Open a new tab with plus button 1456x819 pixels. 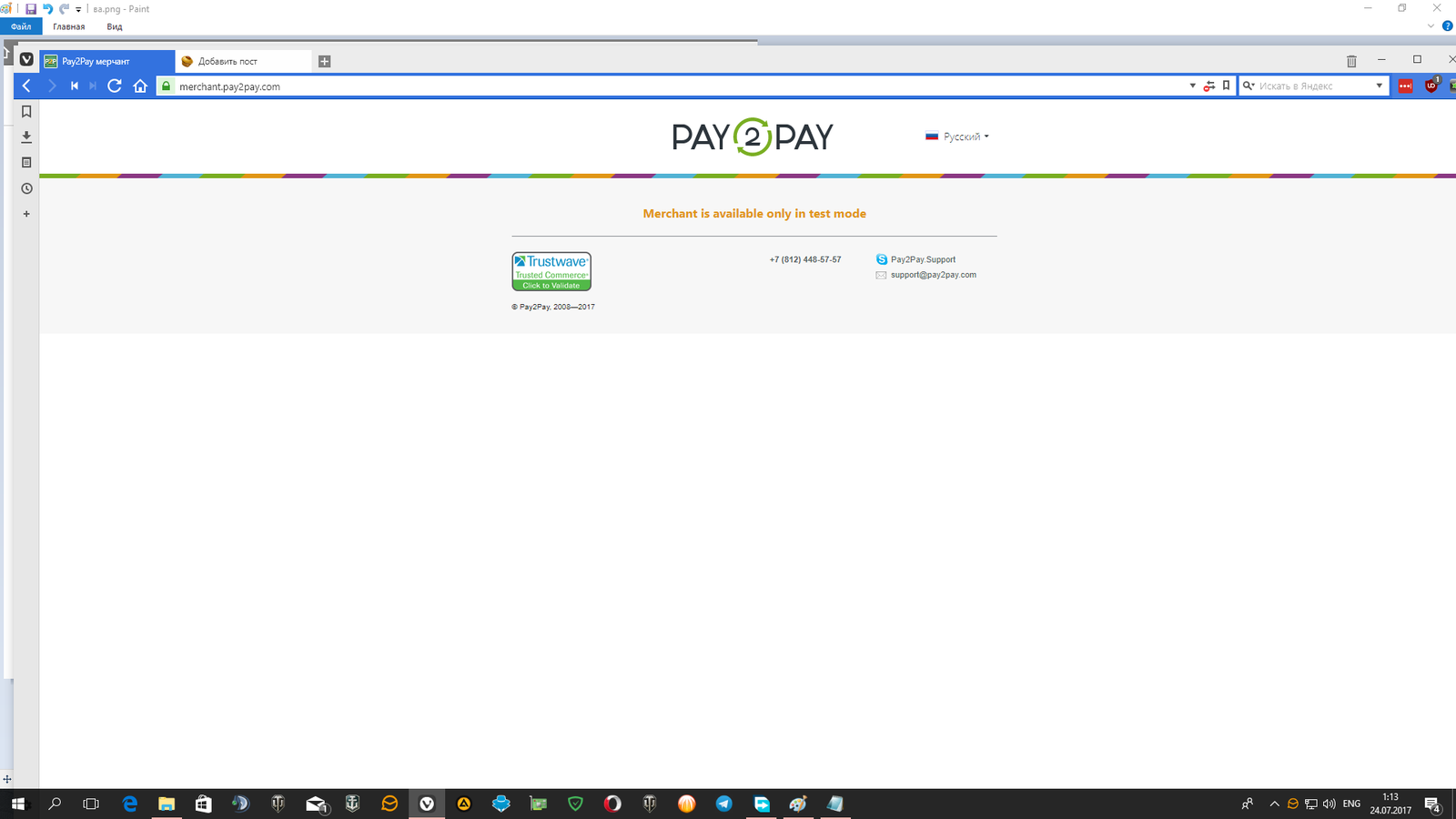coord(324,61)
